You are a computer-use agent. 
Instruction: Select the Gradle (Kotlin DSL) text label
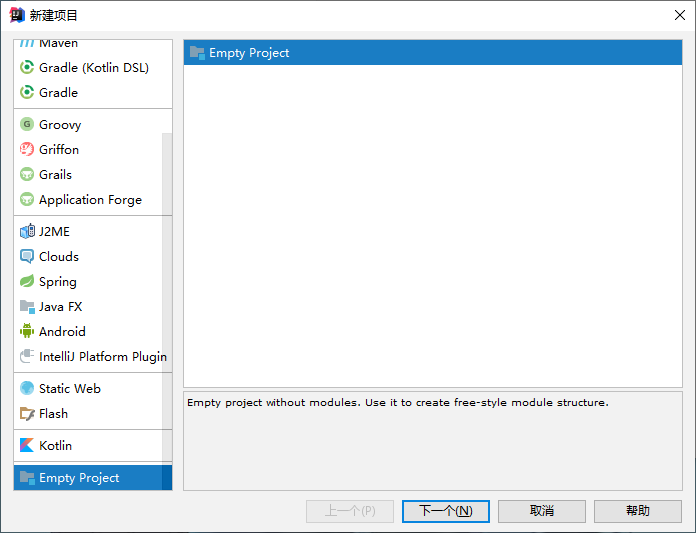[94, 68]
